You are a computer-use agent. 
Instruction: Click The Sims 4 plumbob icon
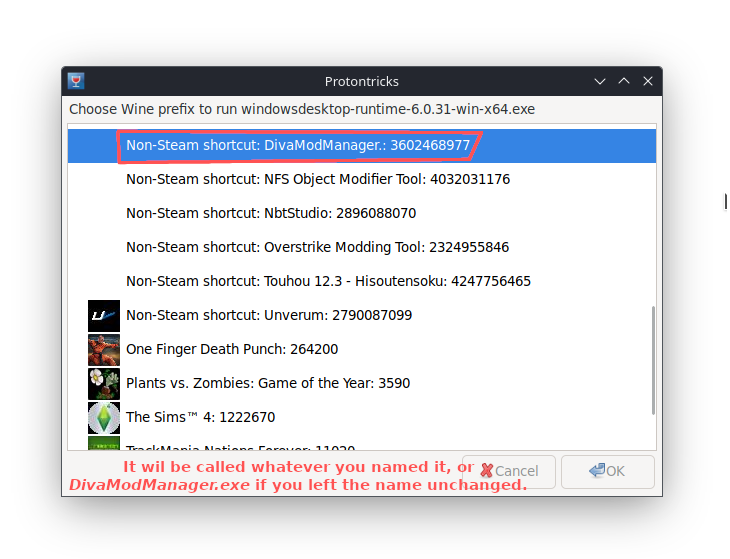pos(104,418)
